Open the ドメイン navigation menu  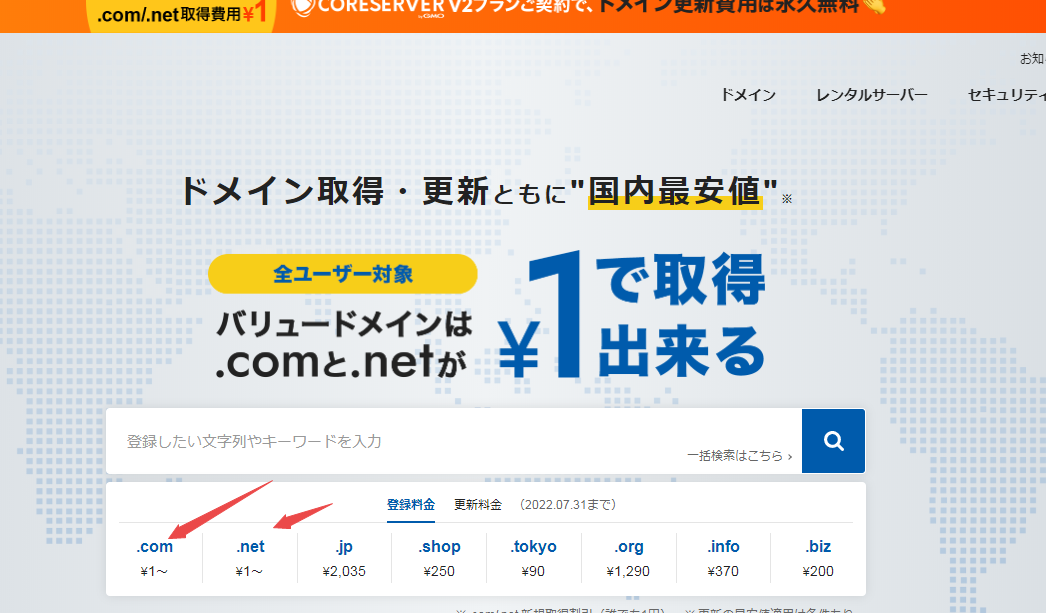(x=748, y=95)
